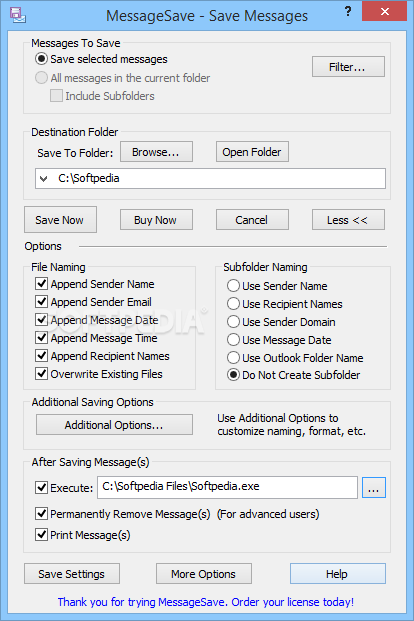Open More Options
Image resolution: width=414 pixels, height=621 pixels.
pos(204,573)
